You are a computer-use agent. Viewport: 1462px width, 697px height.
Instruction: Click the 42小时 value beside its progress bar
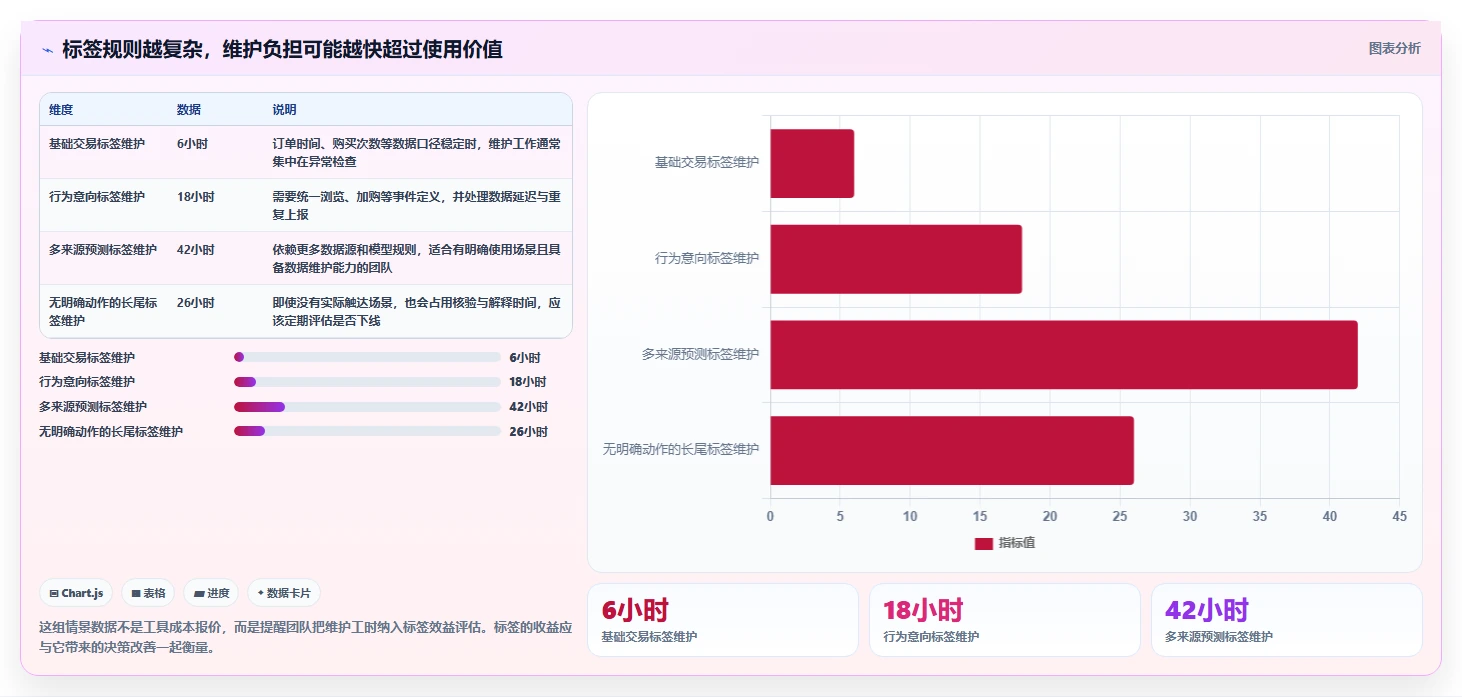point(528,407)
